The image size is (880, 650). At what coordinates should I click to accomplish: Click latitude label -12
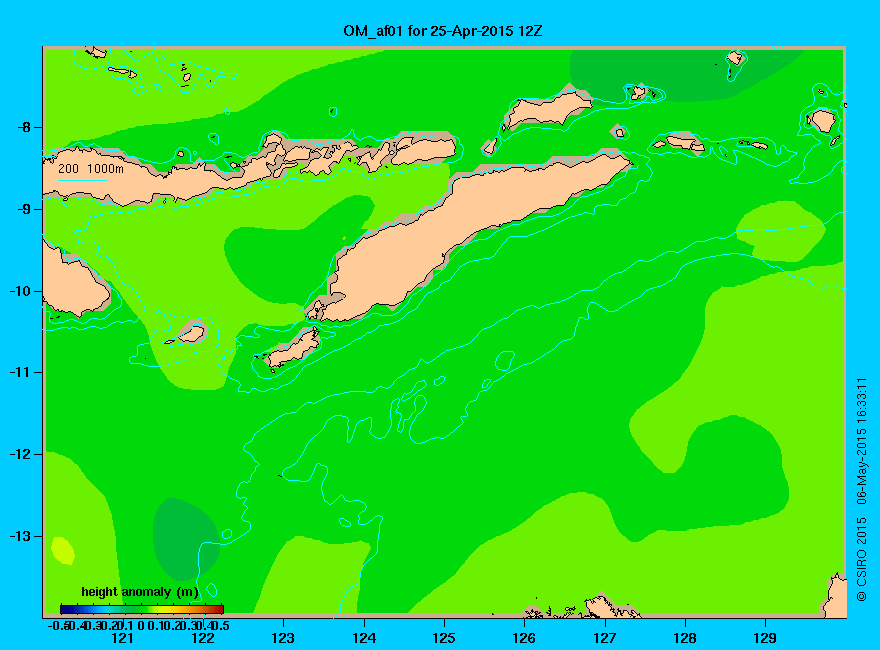(20, 455)
